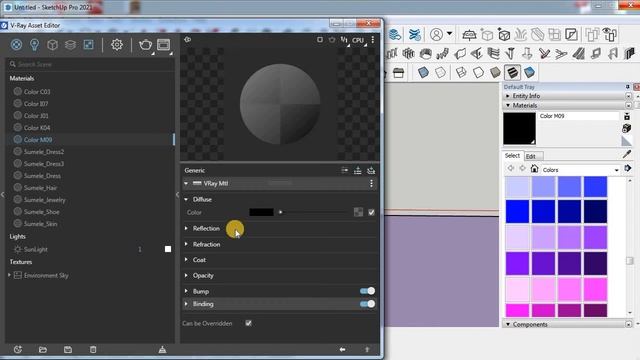Click the details arrow beside Colors dropdown
The width and height of the screenshot is (640, 360).
(x=627, y=169)
